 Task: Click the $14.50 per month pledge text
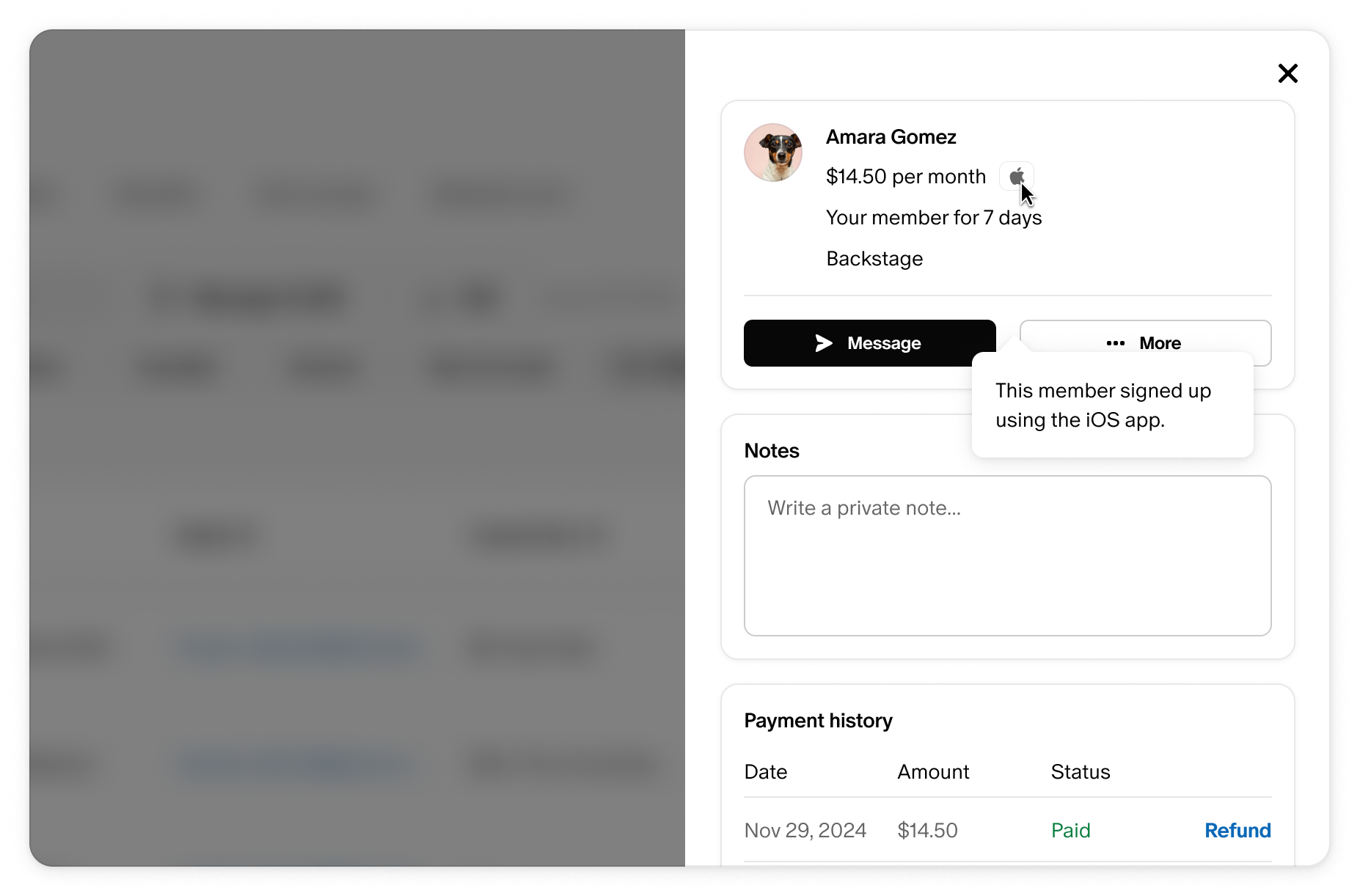[905, 177]
